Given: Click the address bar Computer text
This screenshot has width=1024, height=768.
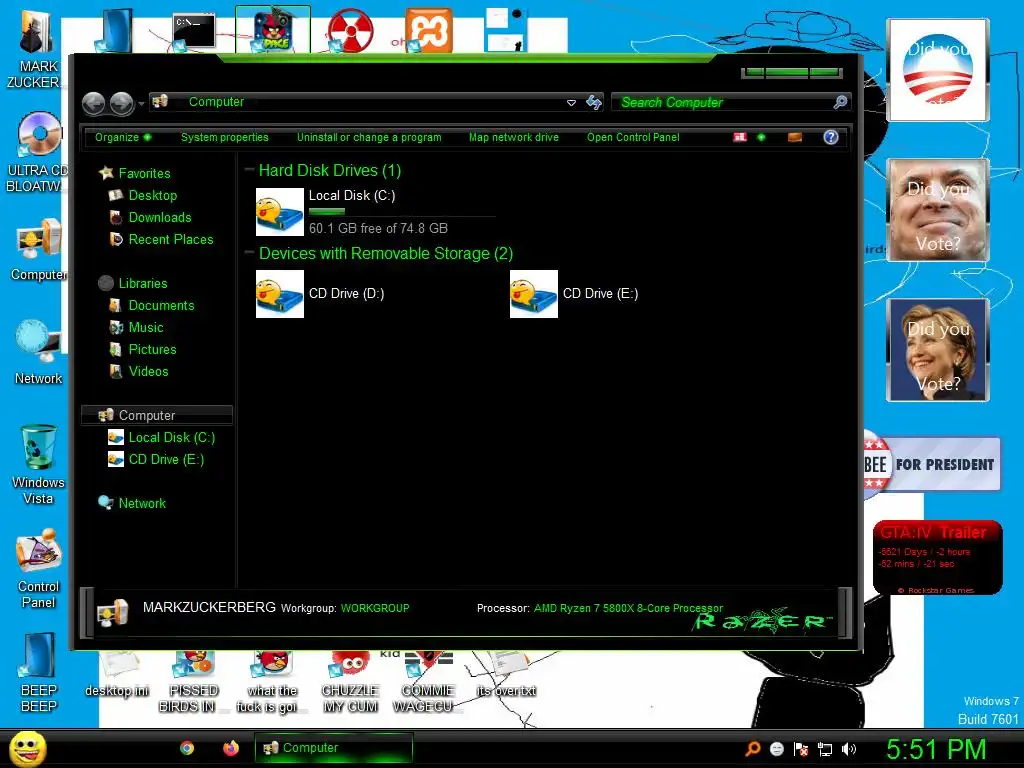Looking at the screenshot, I should pyautogui.click(x=216, y=102).
